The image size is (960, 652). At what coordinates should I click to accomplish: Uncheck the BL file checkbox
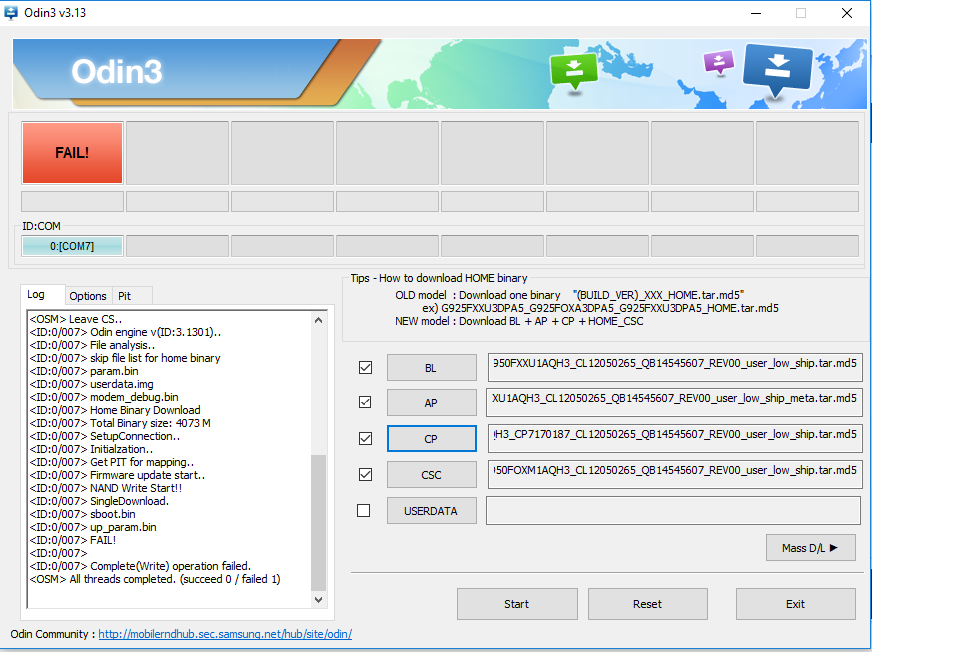366,367
